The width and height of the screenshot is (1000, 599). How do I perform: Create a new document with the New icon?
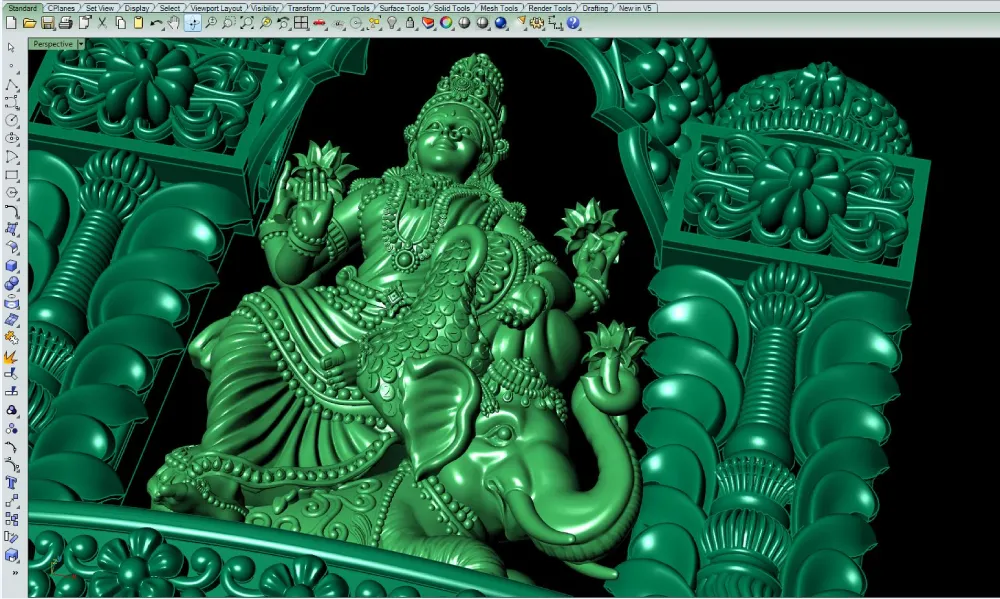[11, 23]
